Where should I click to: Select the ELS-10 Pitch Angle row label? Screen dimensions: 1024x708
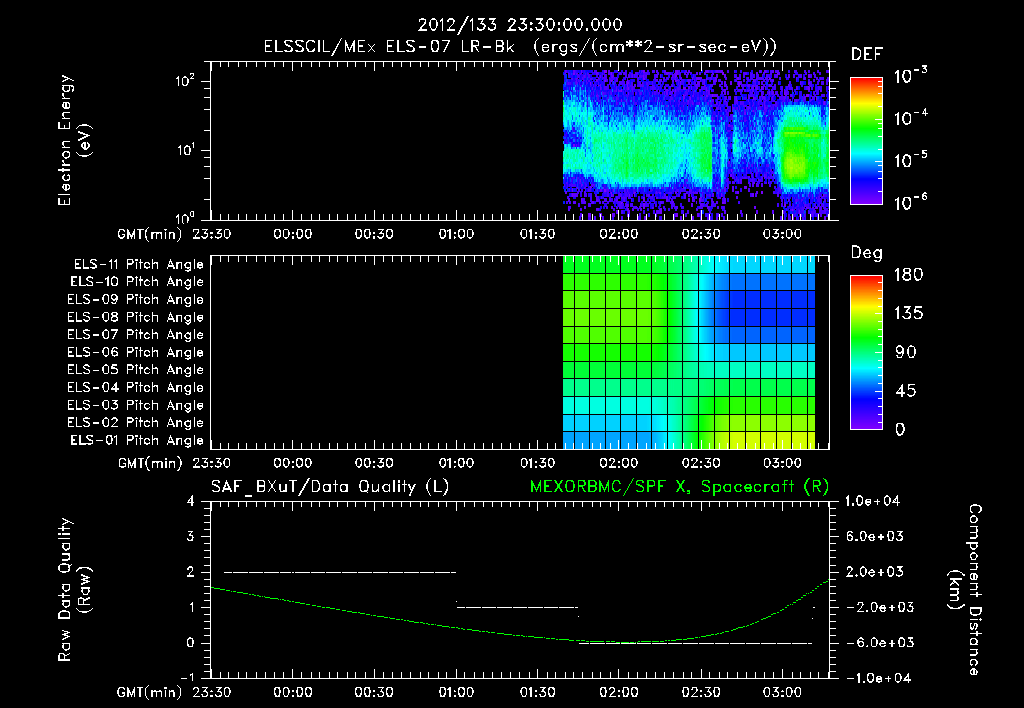tap(136, 282)
